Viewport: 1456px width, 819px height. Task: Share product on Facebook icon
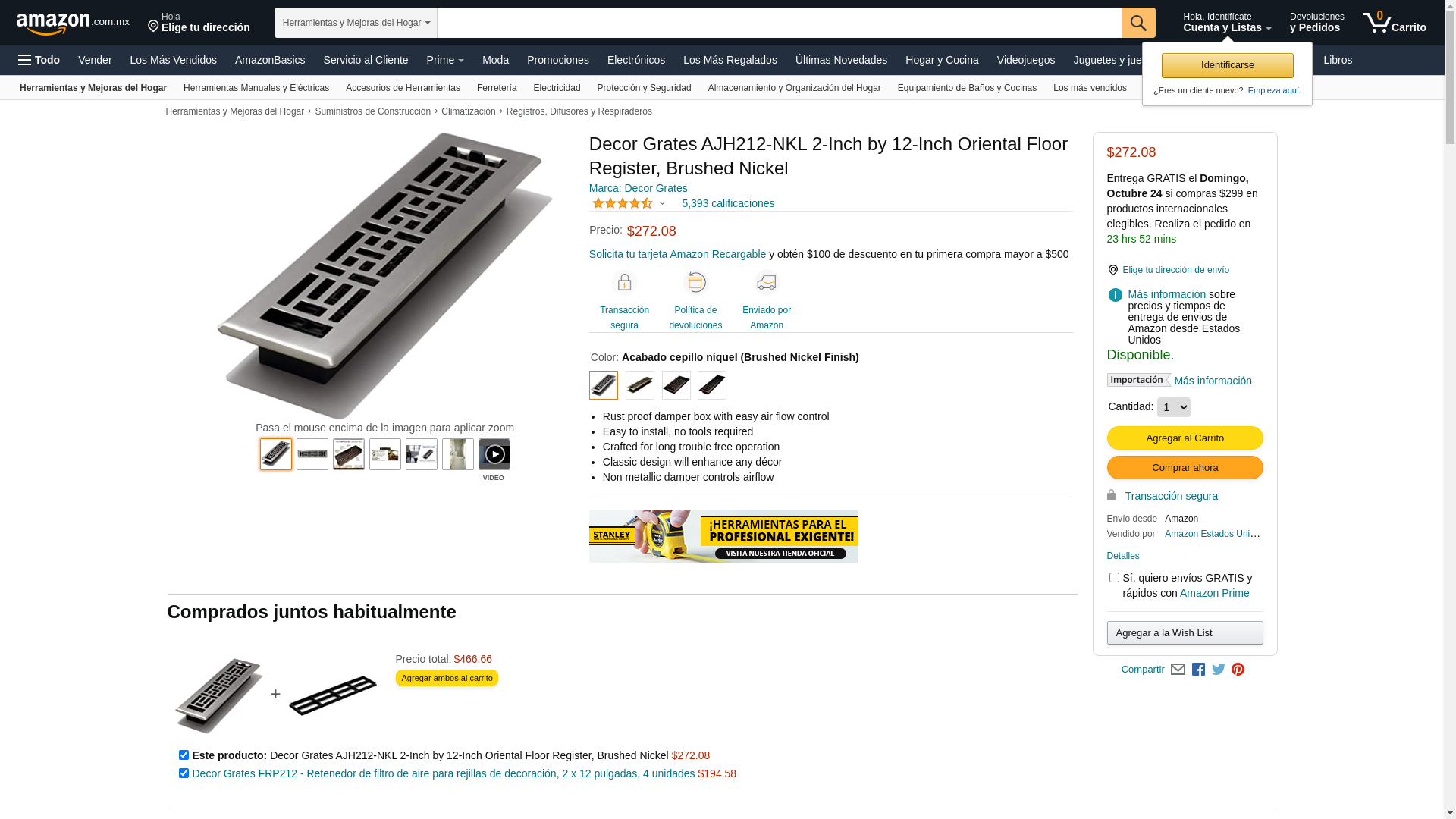pos(1198,670)
